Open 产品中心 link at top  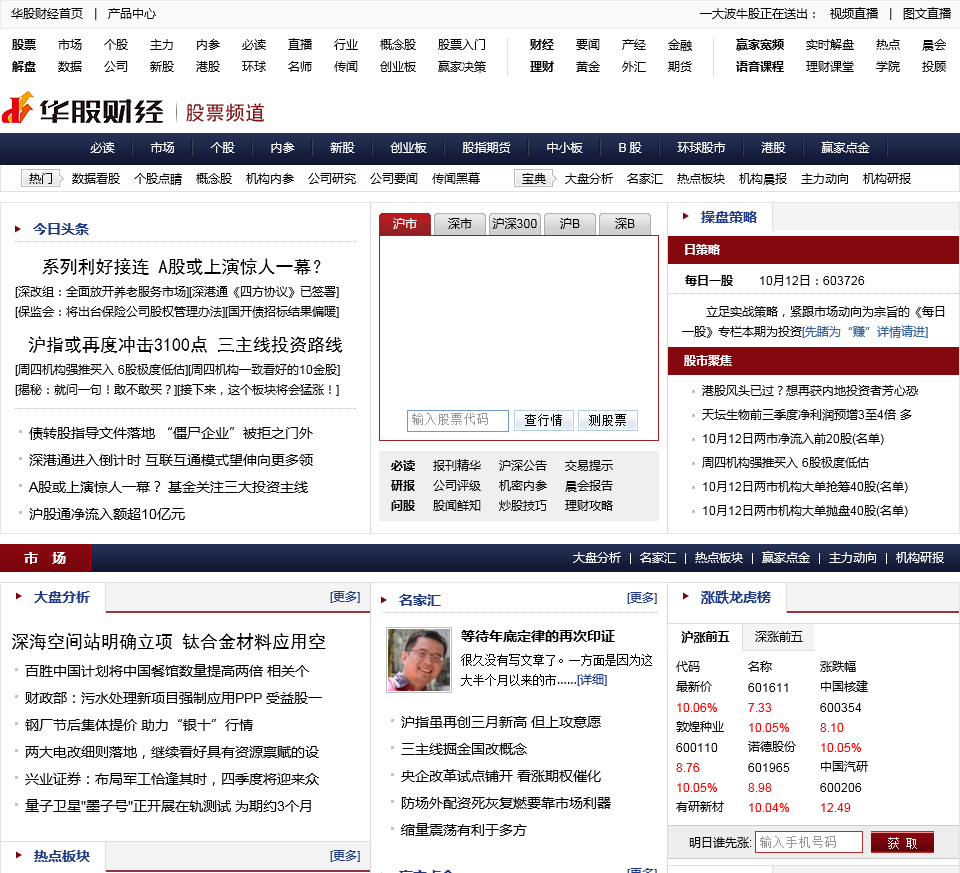pyautogui.click(x=132, y=13)
